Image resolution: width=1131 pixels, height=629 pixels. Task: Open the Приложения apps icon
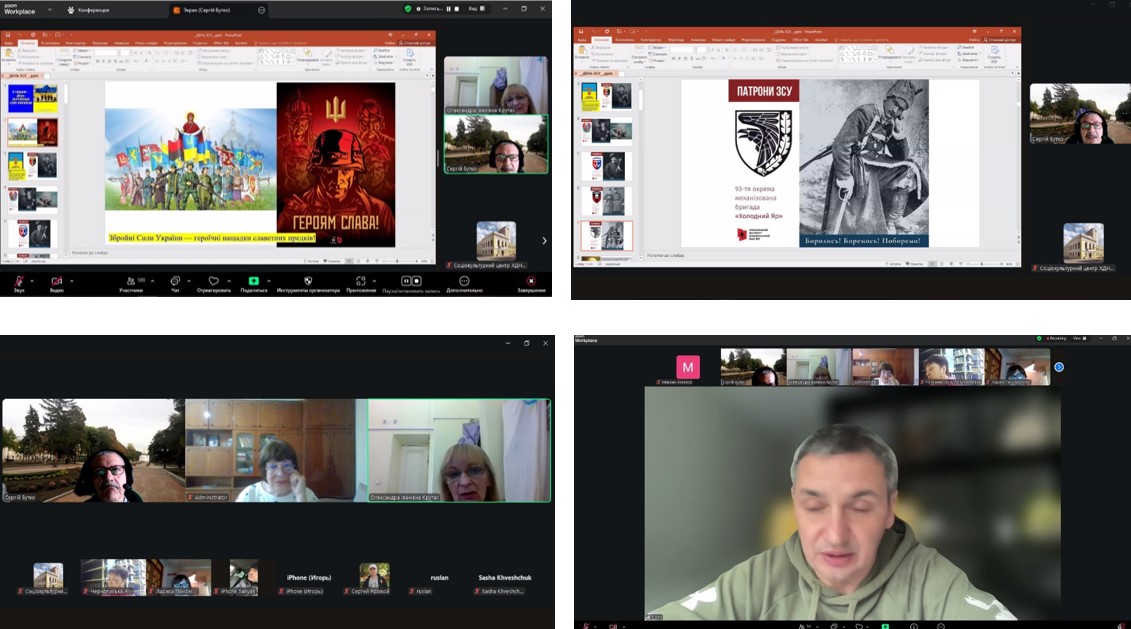click(360, 281)
